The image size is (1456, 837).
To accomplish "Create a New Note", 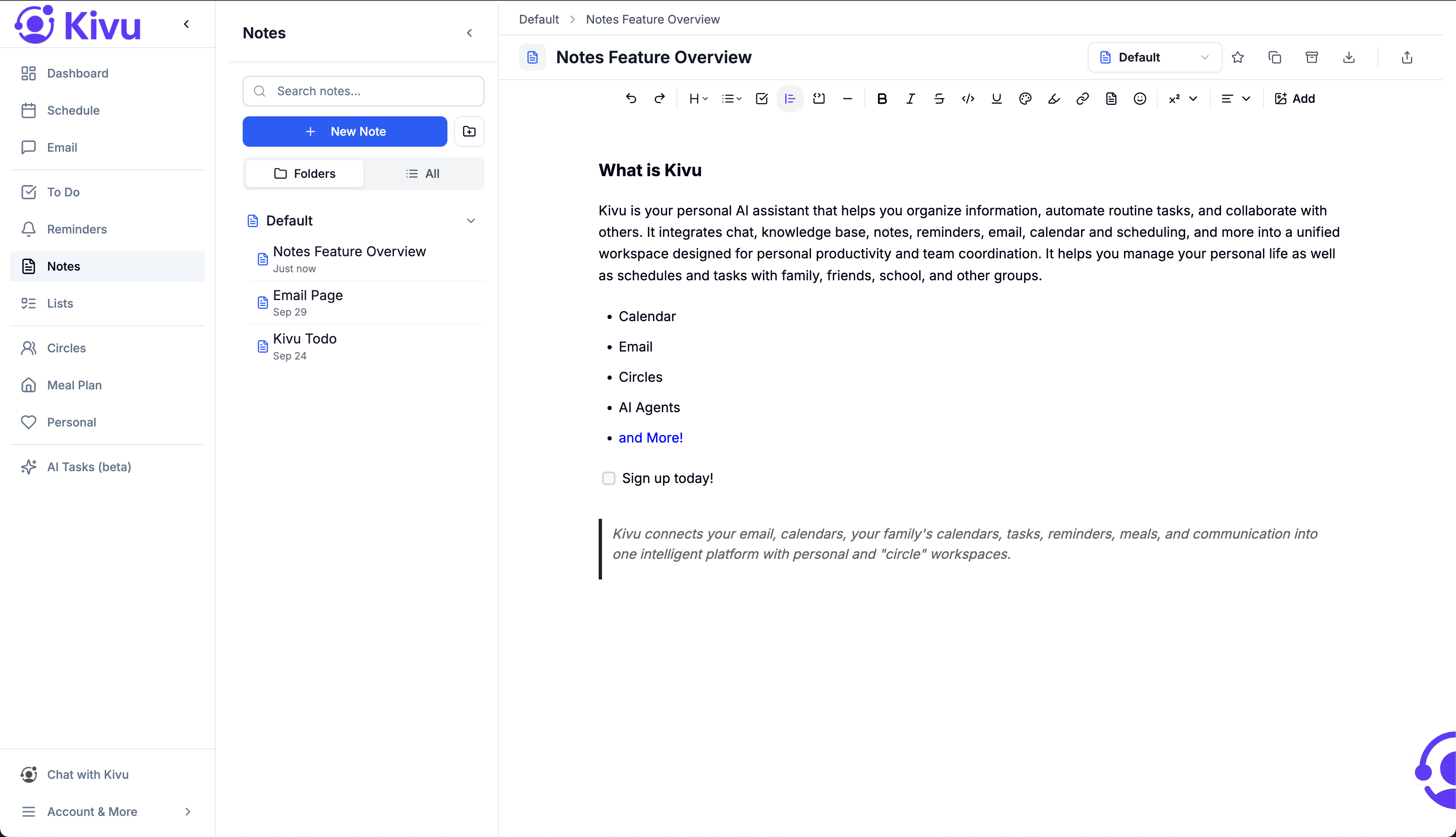I will pos(345,131).
